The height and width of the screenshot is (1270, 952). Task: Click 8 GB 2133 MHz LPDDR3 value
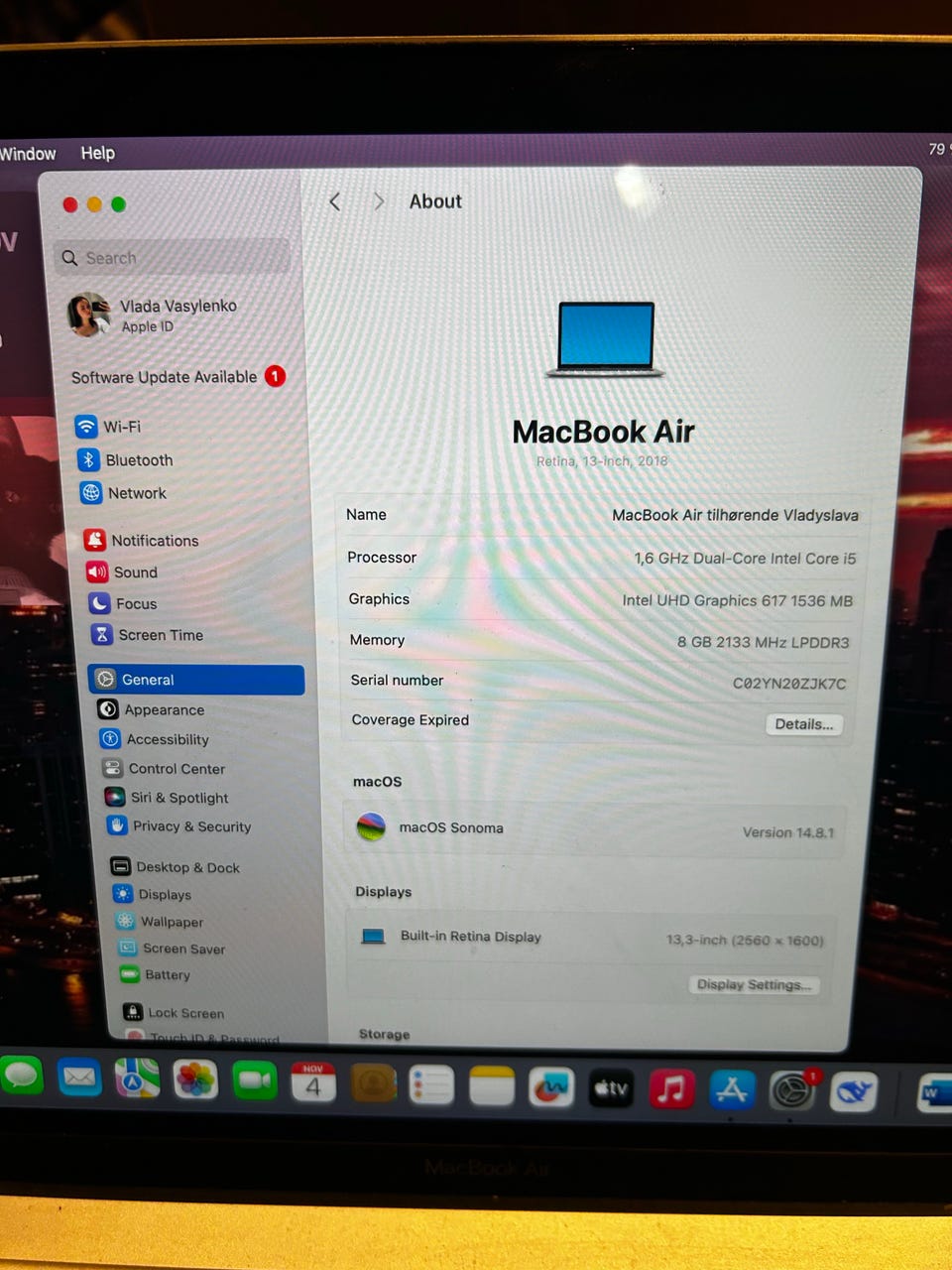763,642
